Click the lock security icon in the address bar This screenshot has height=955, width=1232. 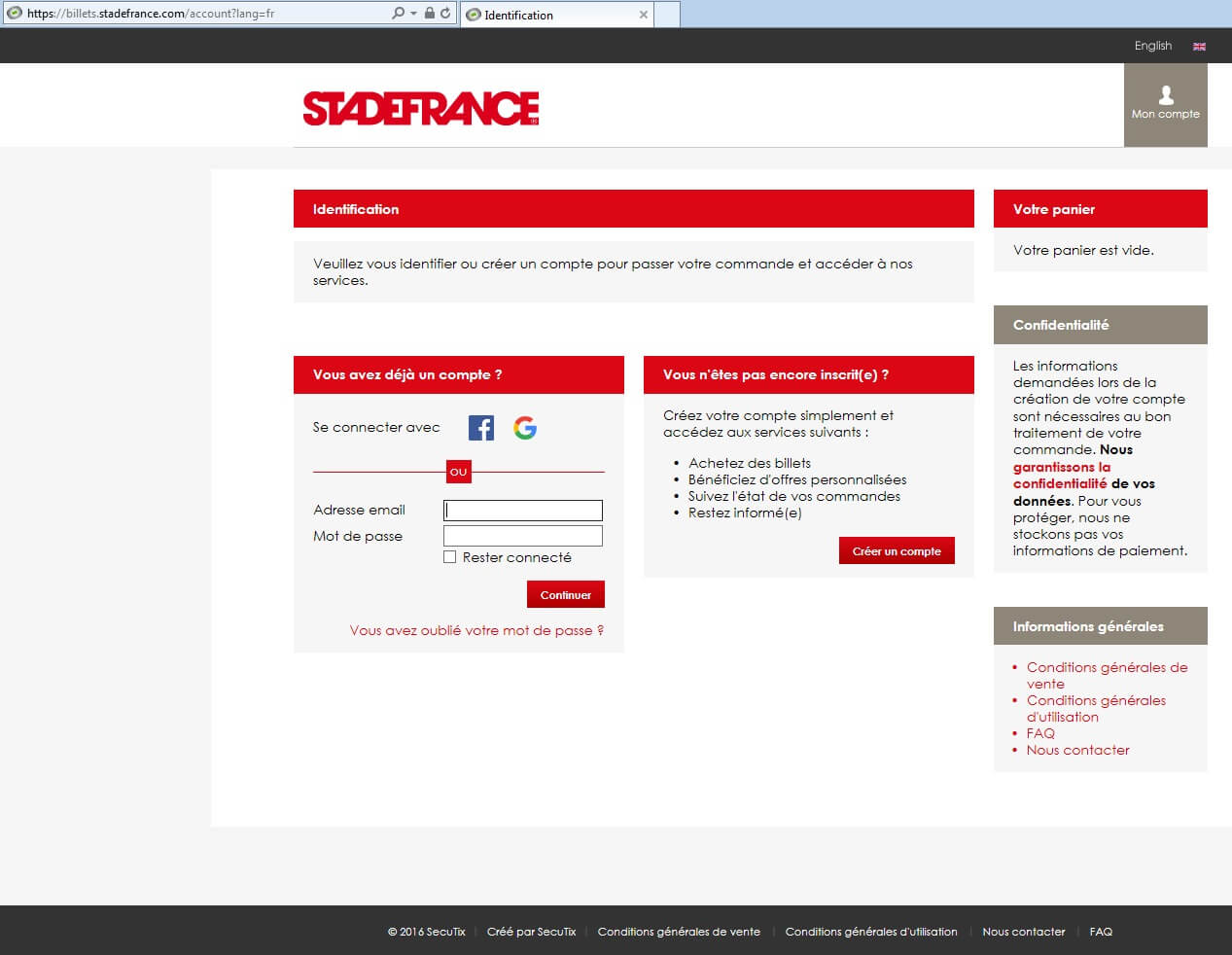coord(430,14)
